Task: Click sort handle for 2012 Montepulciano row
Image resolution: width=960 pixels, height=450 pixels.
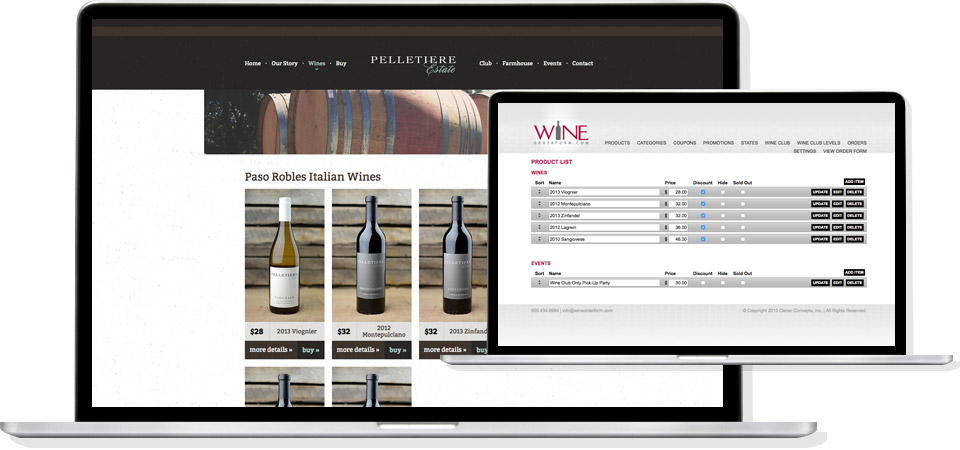Action: click(539, 204)
